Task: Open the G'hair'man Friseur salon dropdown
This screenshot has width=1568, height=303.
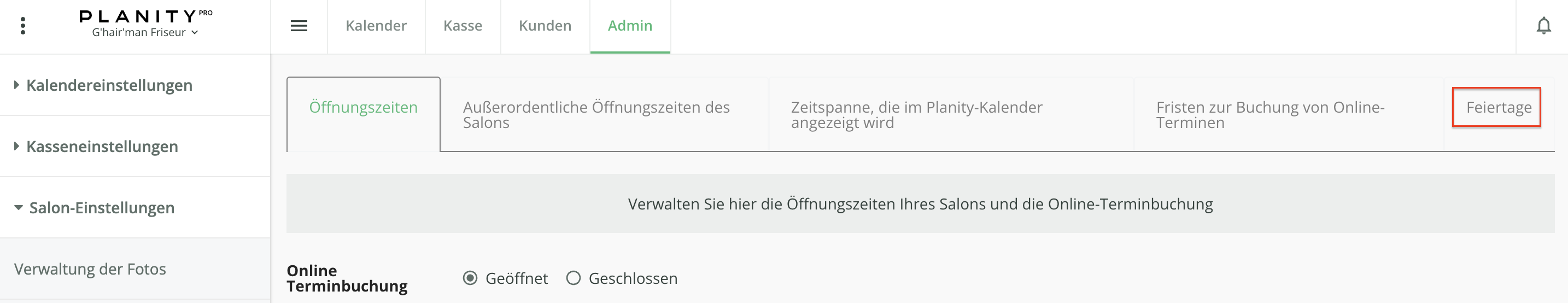Action: click(145, 33)
